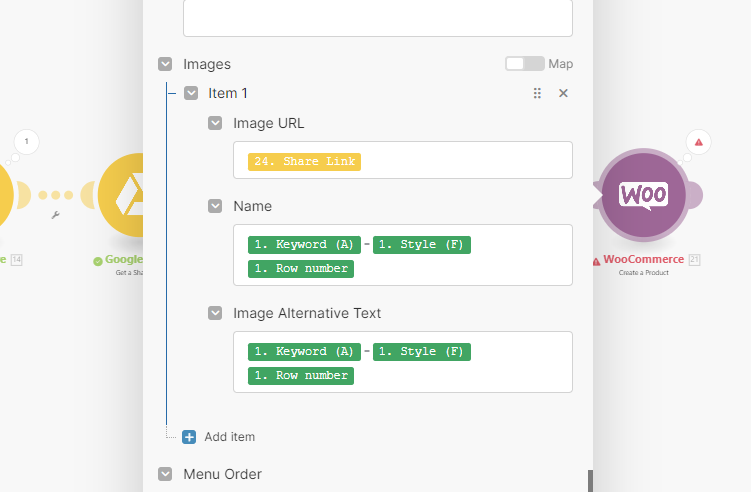The width and height of the screenshot is (751, 492).
Task: Click the WooCommerce module icon
Action: pyautogui.click(x=645, y=195)
